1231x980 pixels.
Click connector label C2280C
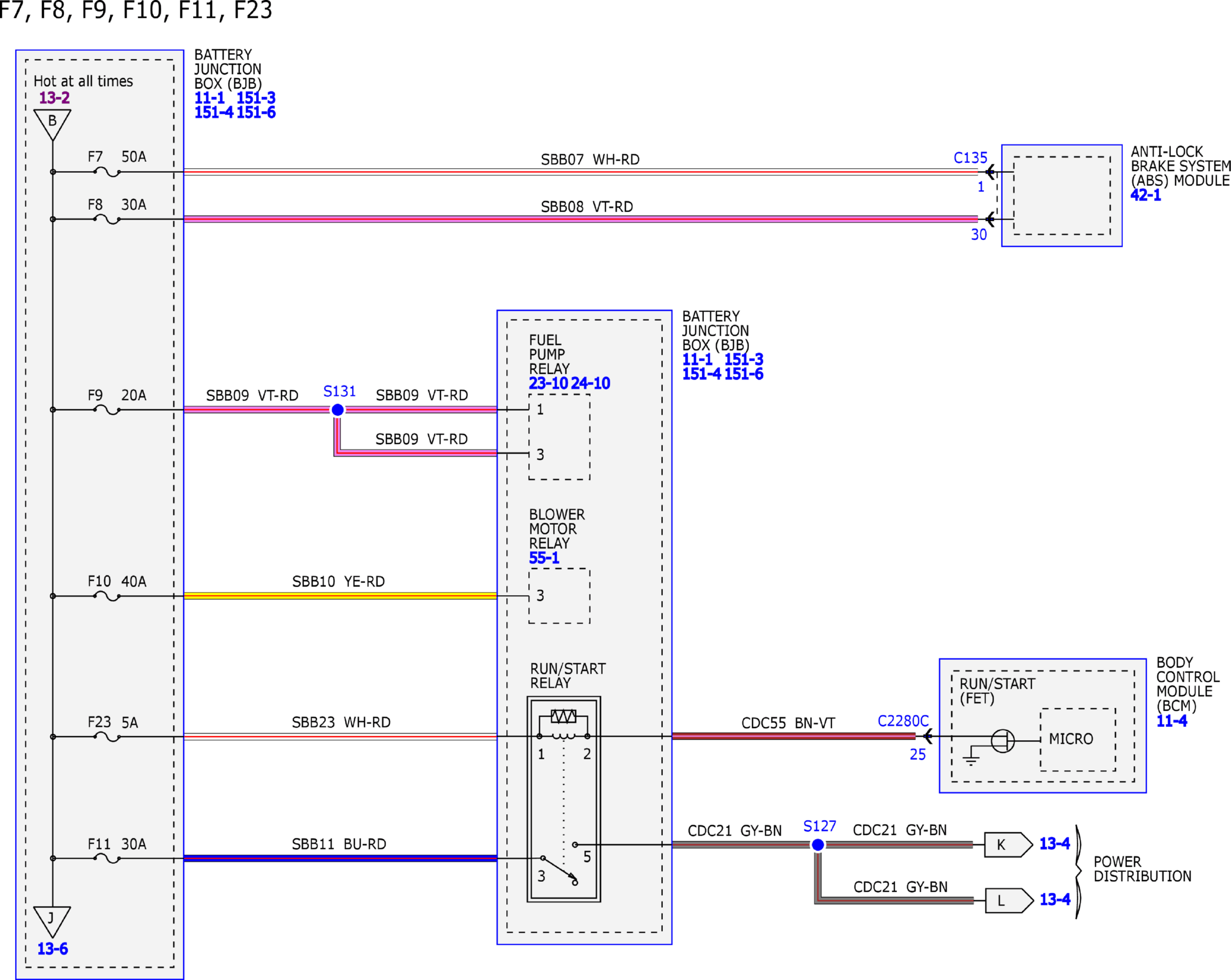pos(903,721)
